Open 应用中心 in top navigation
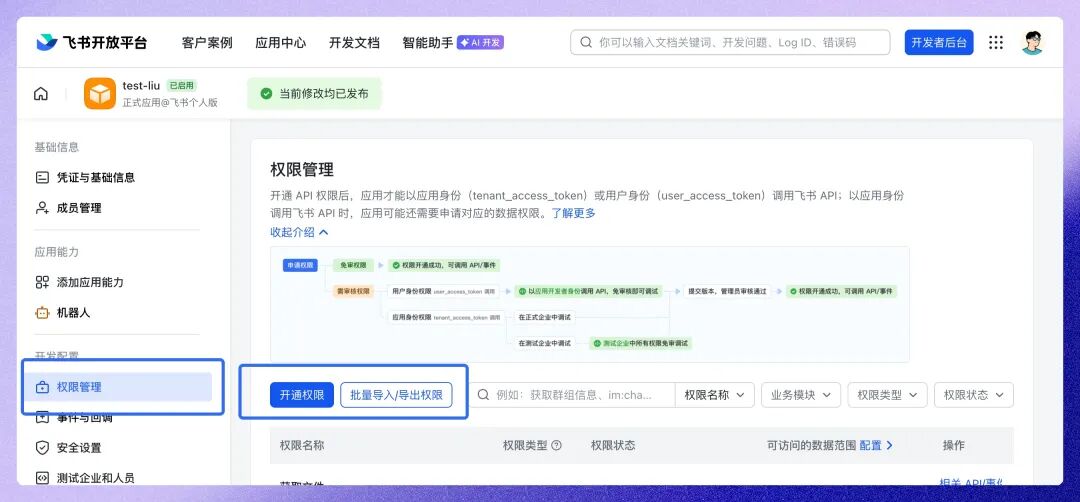Screen dimensions: 1080x502 point(280,43)
